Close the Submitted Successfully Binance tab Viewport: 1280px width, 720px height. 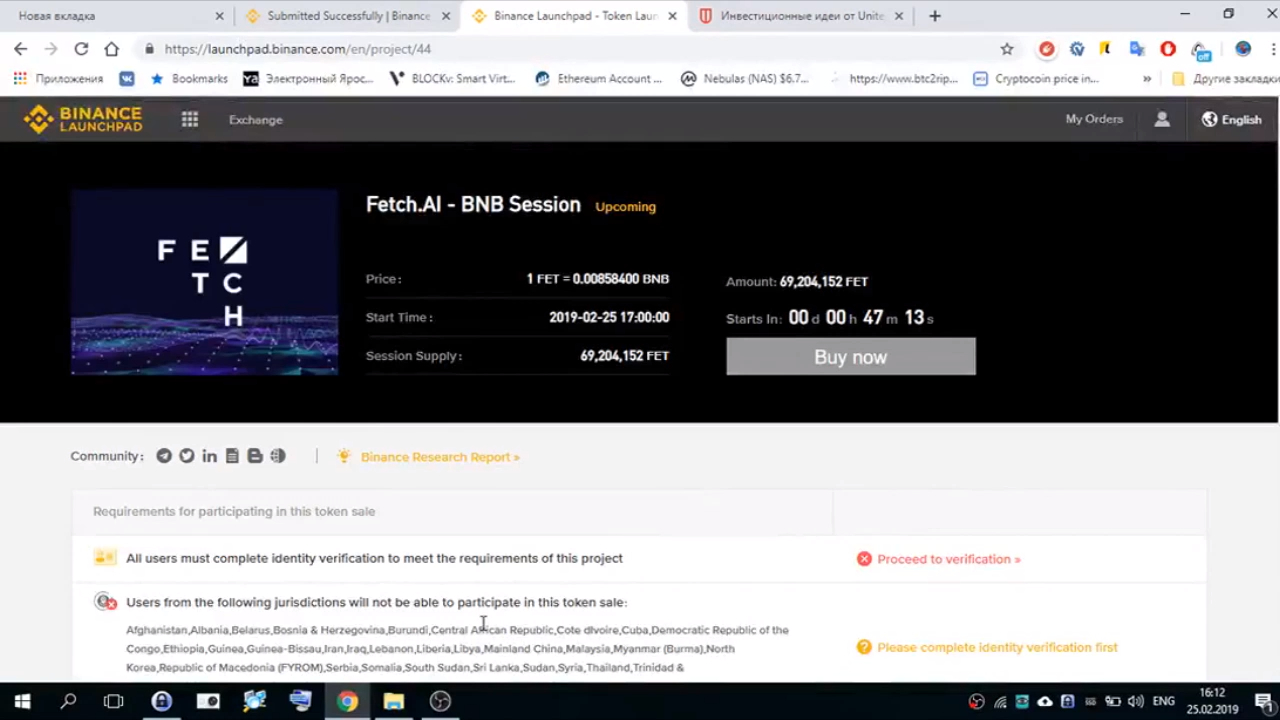(x=446, y=16)
